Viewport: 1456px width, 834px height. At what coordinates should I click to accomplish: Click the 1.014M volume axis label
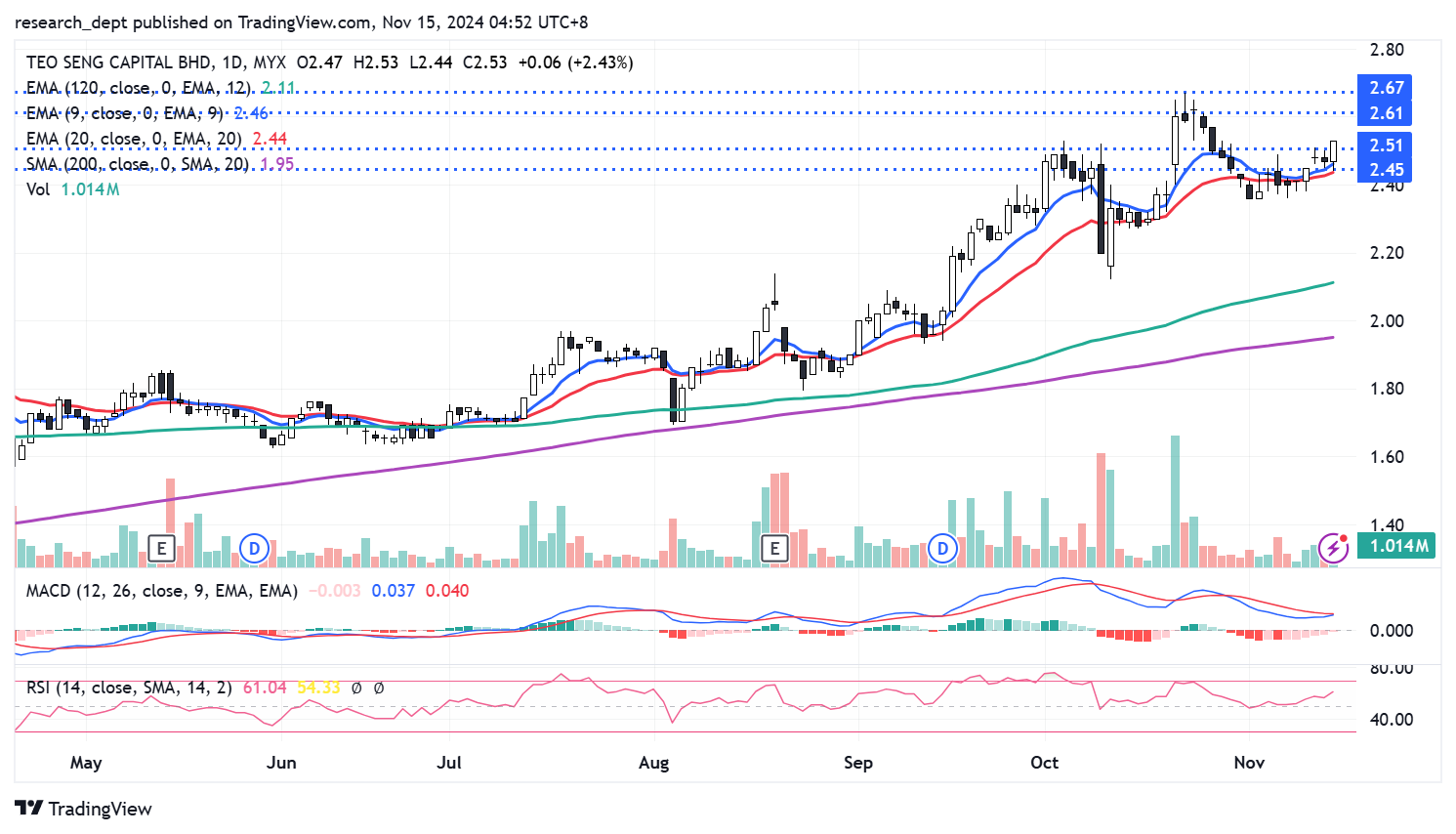1398,546
